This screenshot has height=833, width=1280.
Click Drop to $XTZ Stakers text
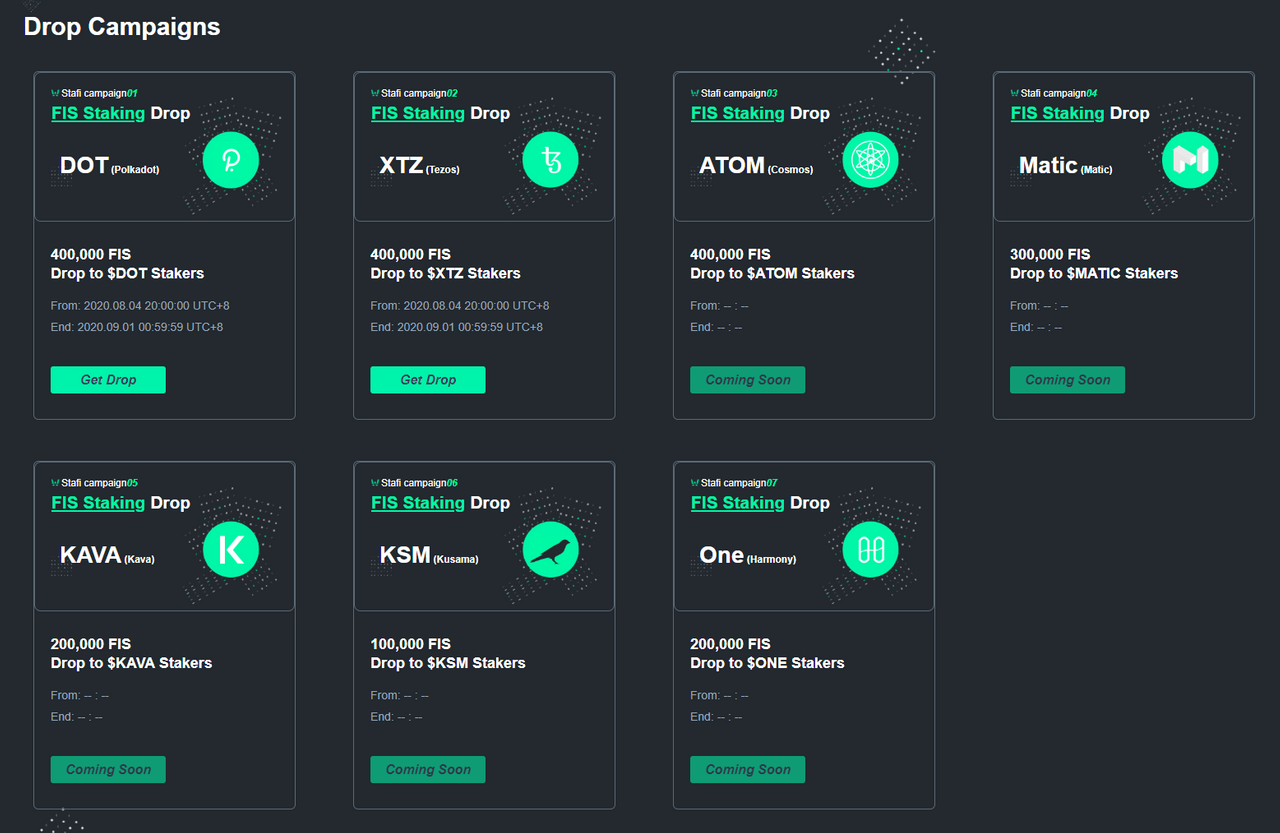446,273
